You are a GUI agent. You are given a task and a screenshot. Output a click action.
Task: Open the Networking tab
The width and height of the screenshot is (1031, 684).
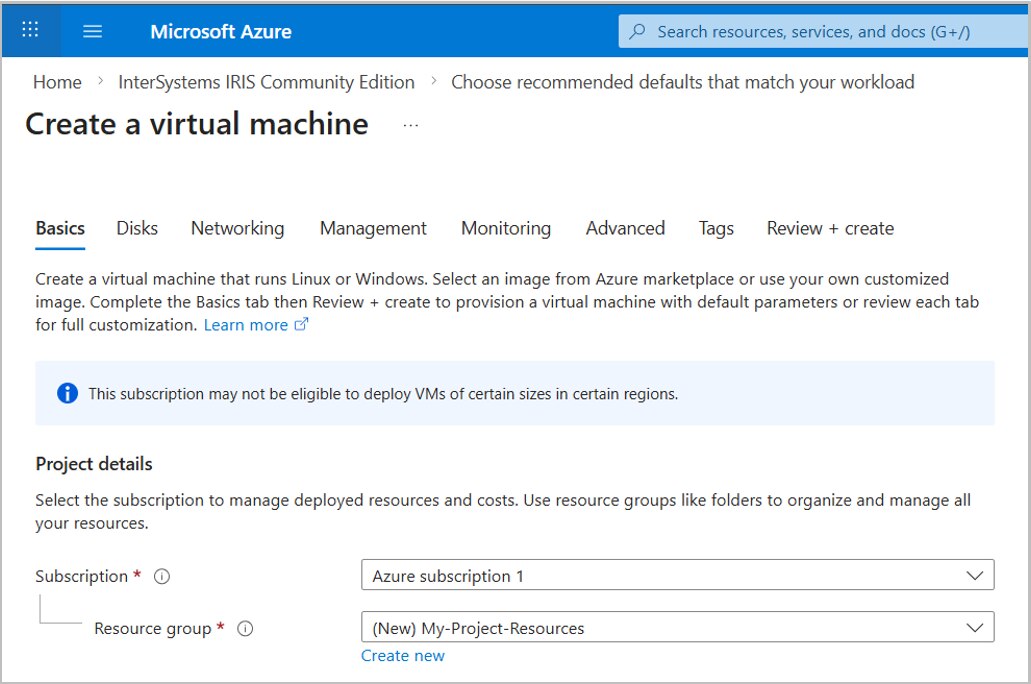click(x=237, y=228)
